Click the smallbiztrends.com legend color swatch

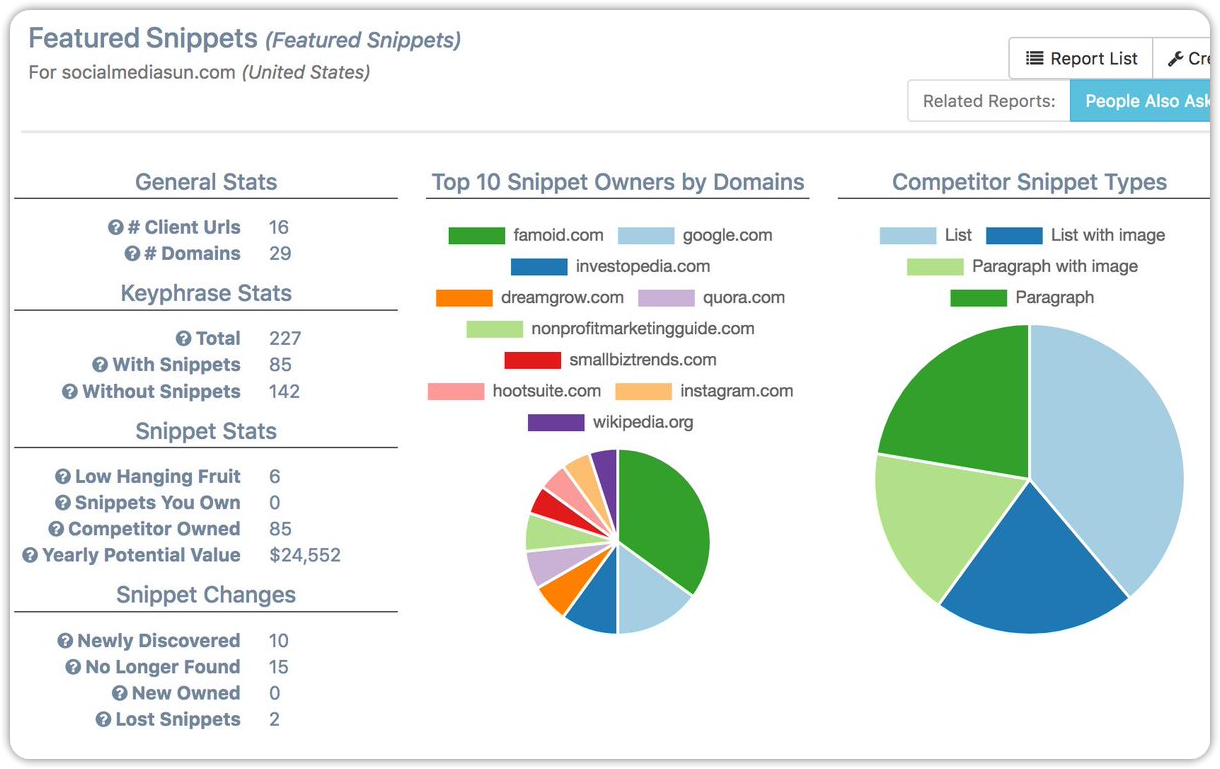[533, 360]
